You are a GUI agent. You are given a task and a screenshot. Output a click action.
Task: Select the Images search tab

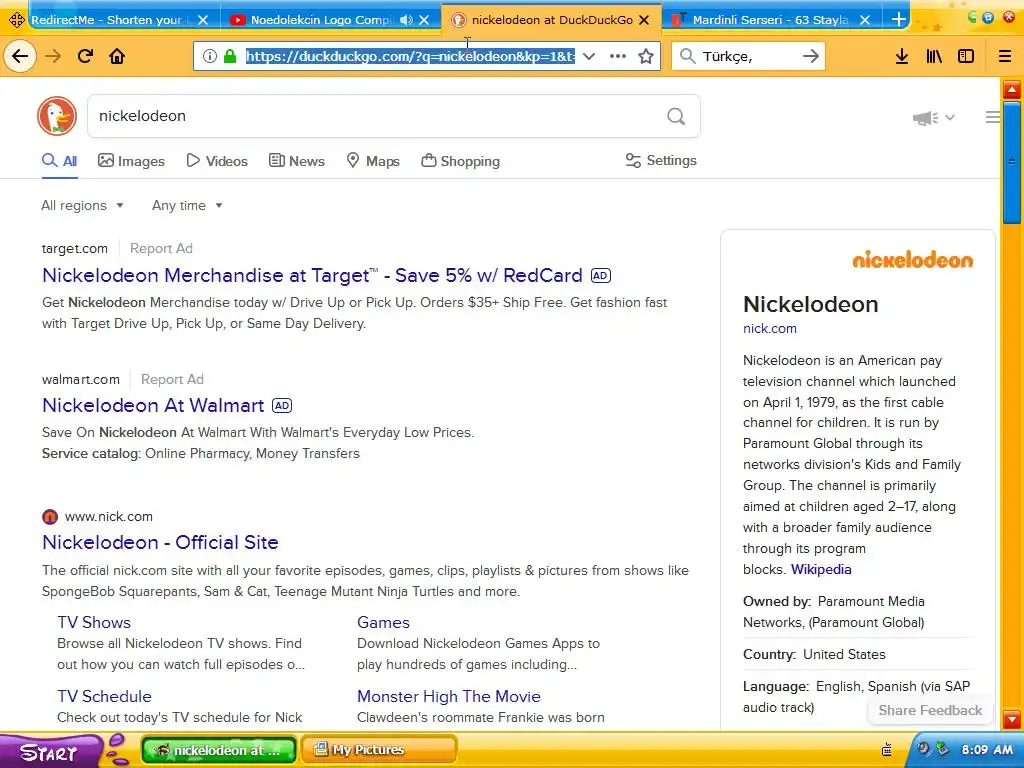click(x=131, y=161)
